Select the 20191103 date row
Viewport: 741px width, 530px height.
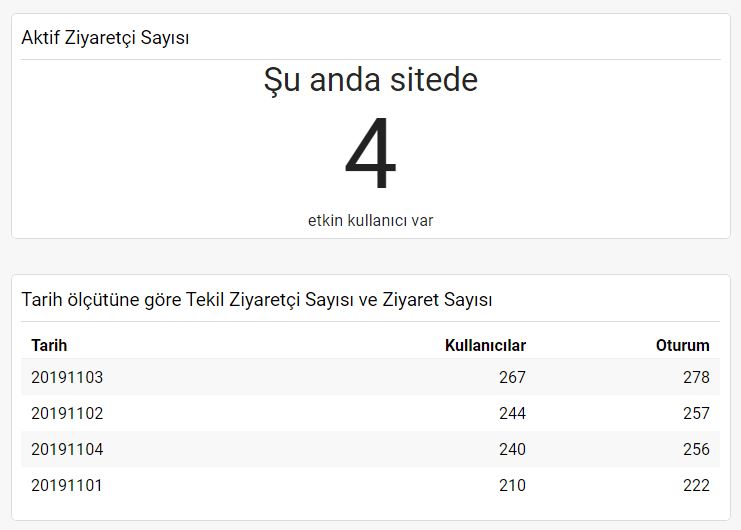tap(370, 377)
